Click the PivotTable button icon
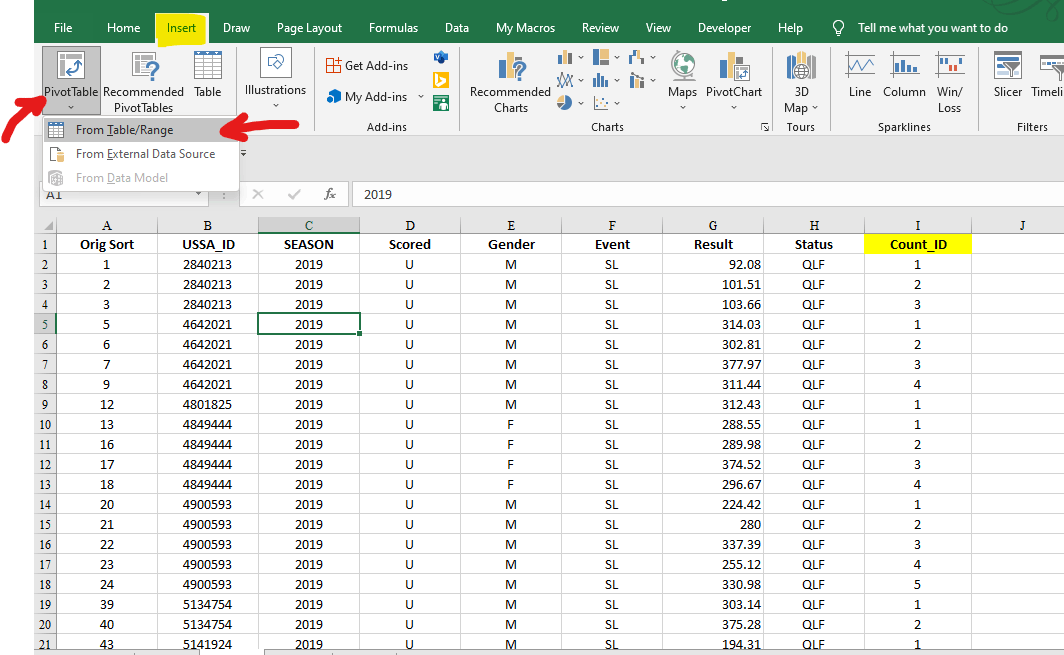Viewport: 1064px width, 655px height. [x=71, y=65]
